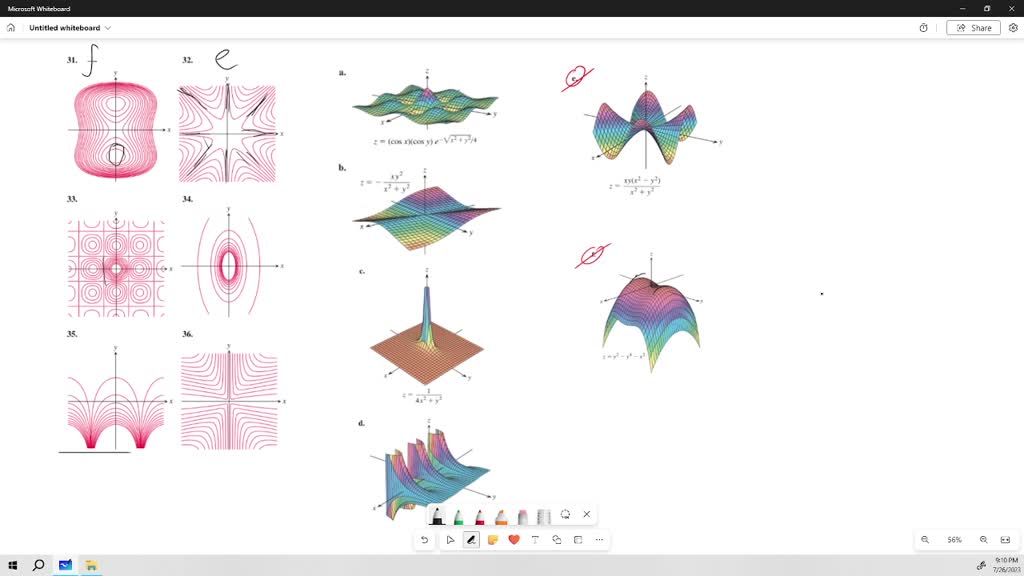Activate the heart reaction tool
Screen dimensions: 1024x576
(513, 539)
